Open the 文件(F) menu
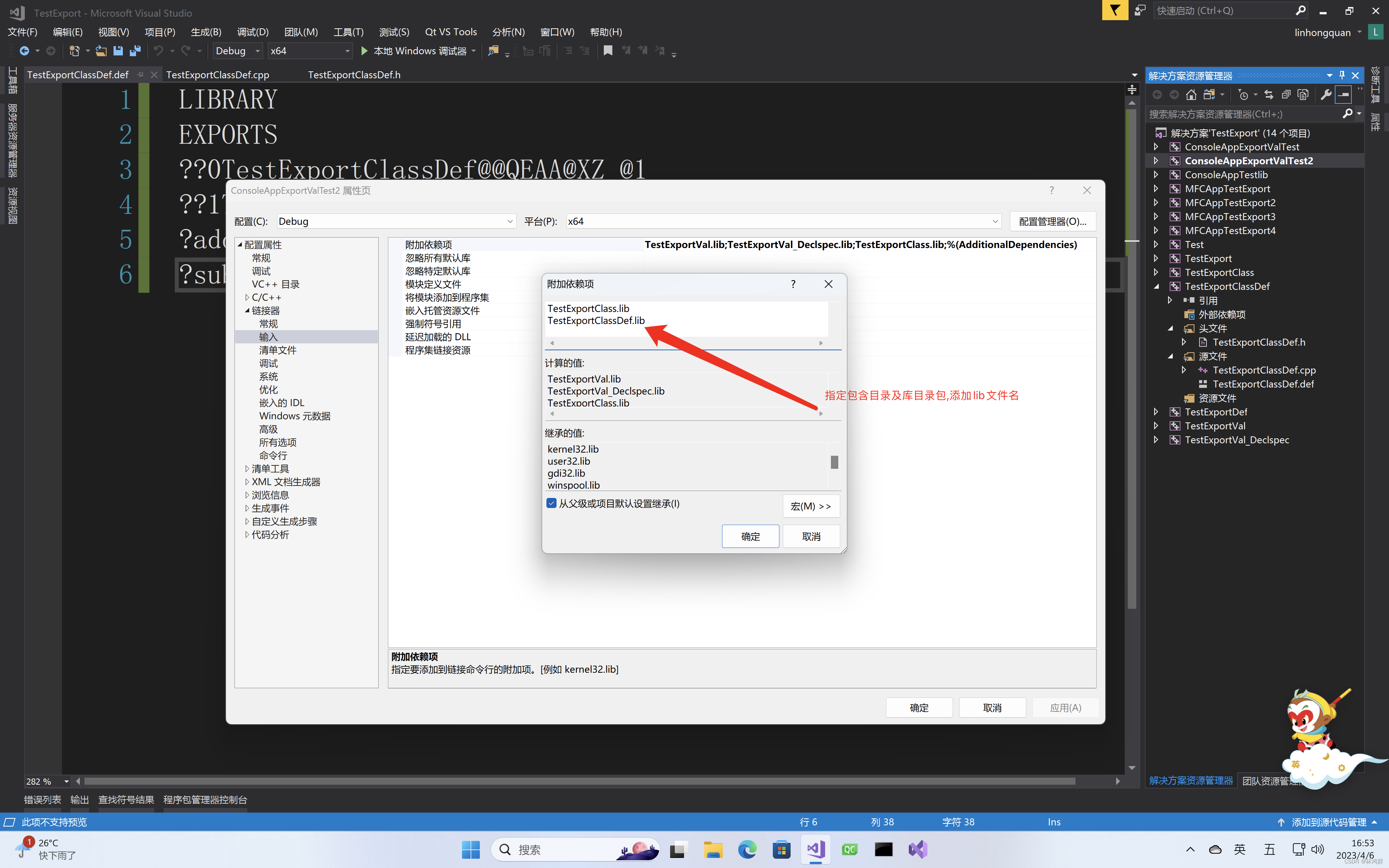This screenshot has height=868, width=1389. 22,32
